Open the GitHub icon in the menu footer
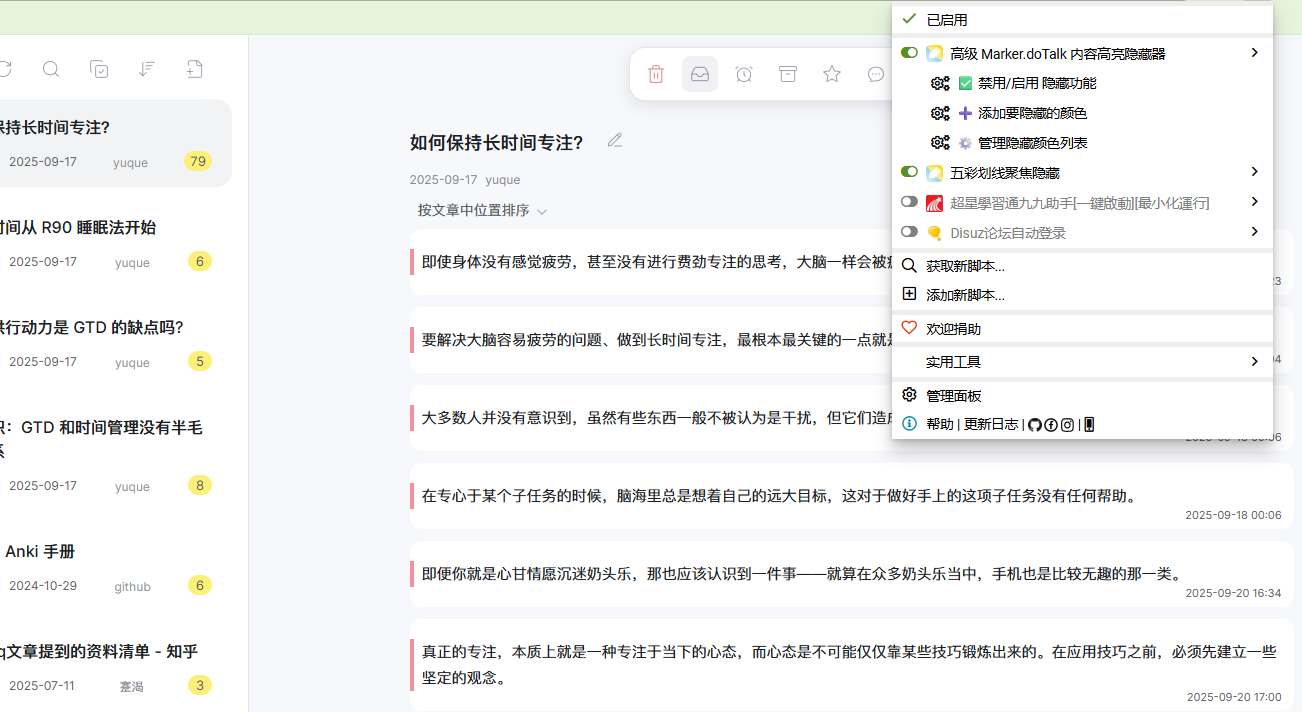 [x=1035, y=424]
